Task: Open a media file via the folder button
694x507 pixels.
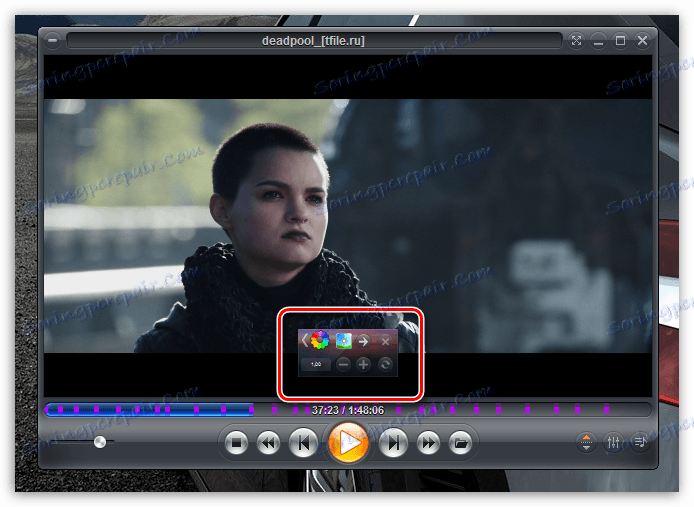Action: tap(460, 442)
